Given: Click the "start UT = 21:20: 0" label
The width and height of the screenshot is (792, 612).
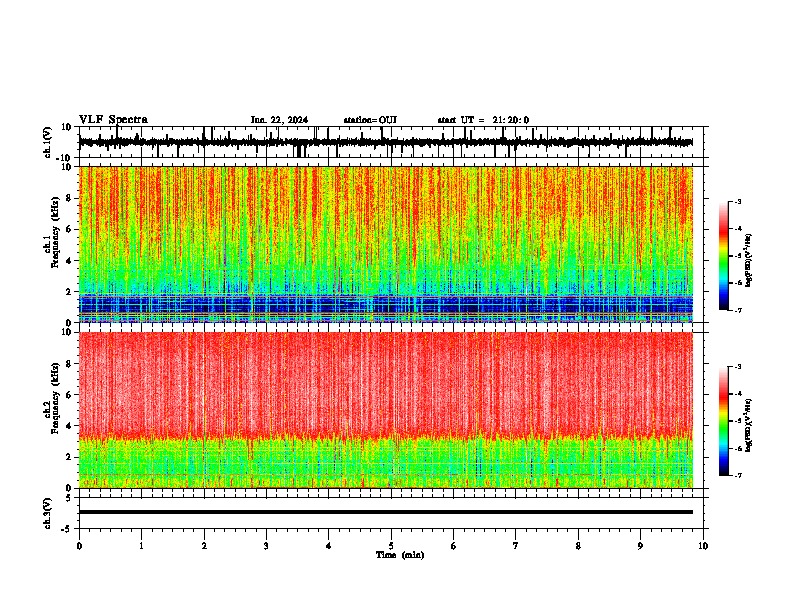Looking at the screenshot, I should 483,120.
